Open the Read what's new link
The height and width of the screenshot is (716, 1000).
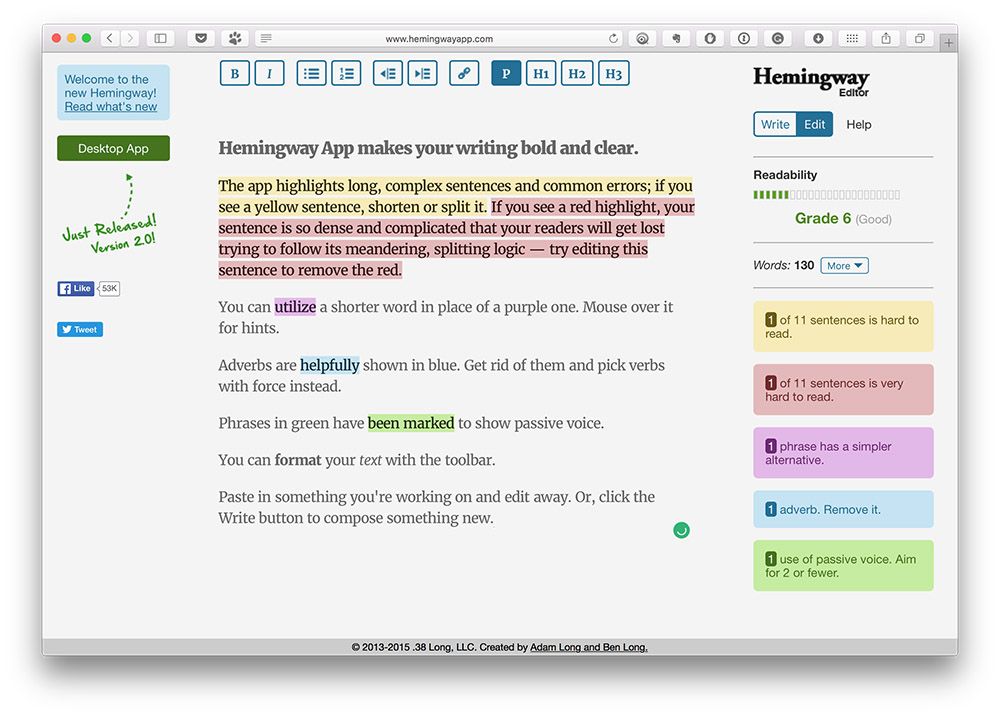pos(110,106)
